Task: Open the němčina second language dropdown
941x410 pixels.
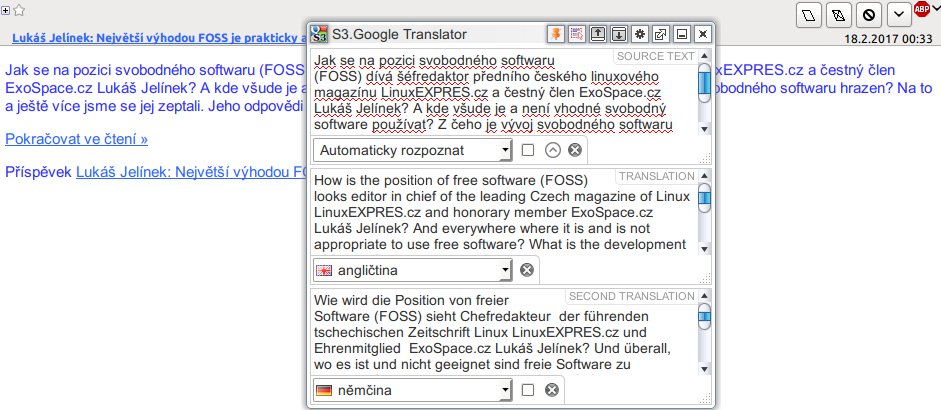Action: click(x=413, y=390)
